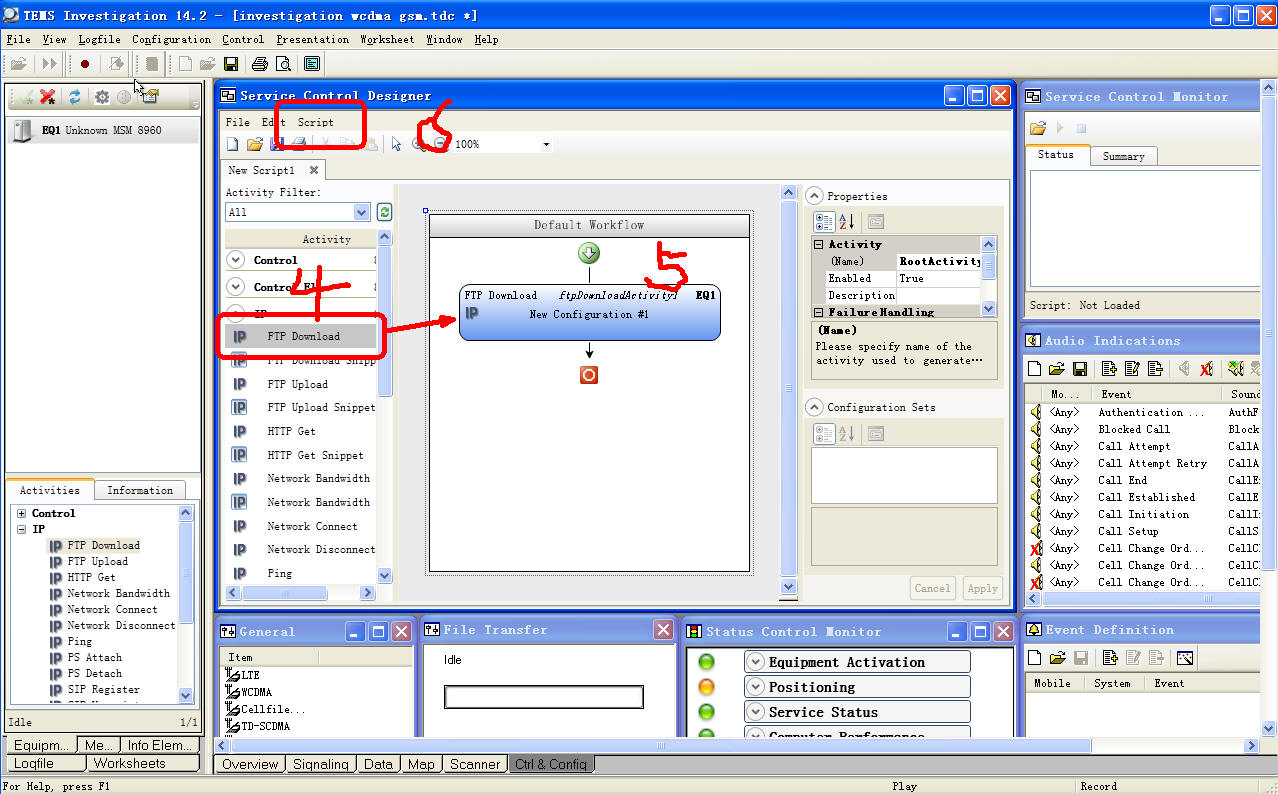Click the red Record button in main toolbar
This screenshot has width=1278, height=794.
85,64
